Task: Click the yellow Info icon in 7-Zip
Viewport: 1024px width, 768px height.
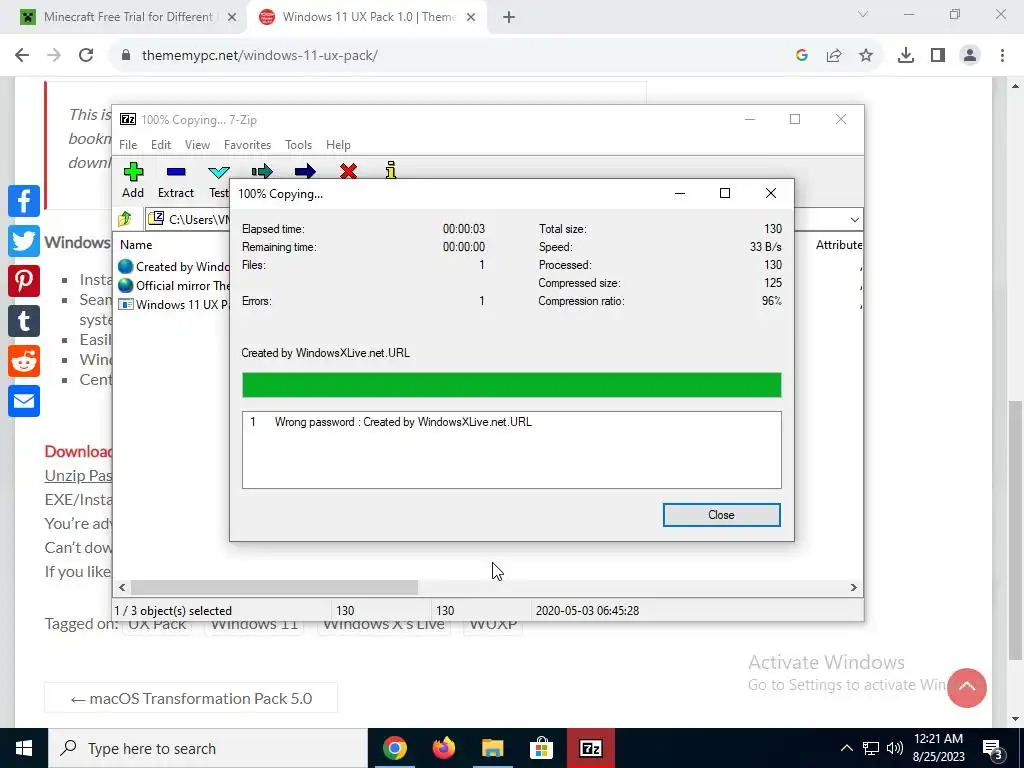Action: click(391, 170)
